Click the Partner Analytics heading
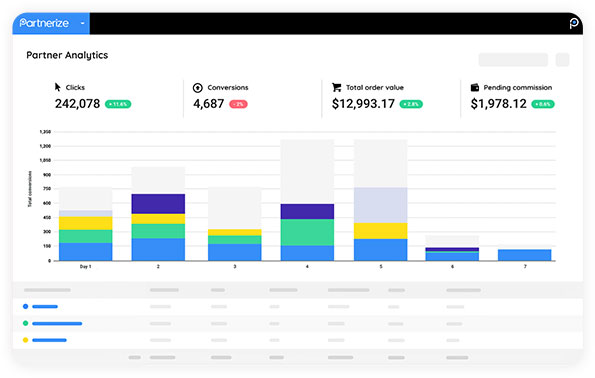Viewport: 595px width, 378px height. pyautogui.click(x=67, y=55)
